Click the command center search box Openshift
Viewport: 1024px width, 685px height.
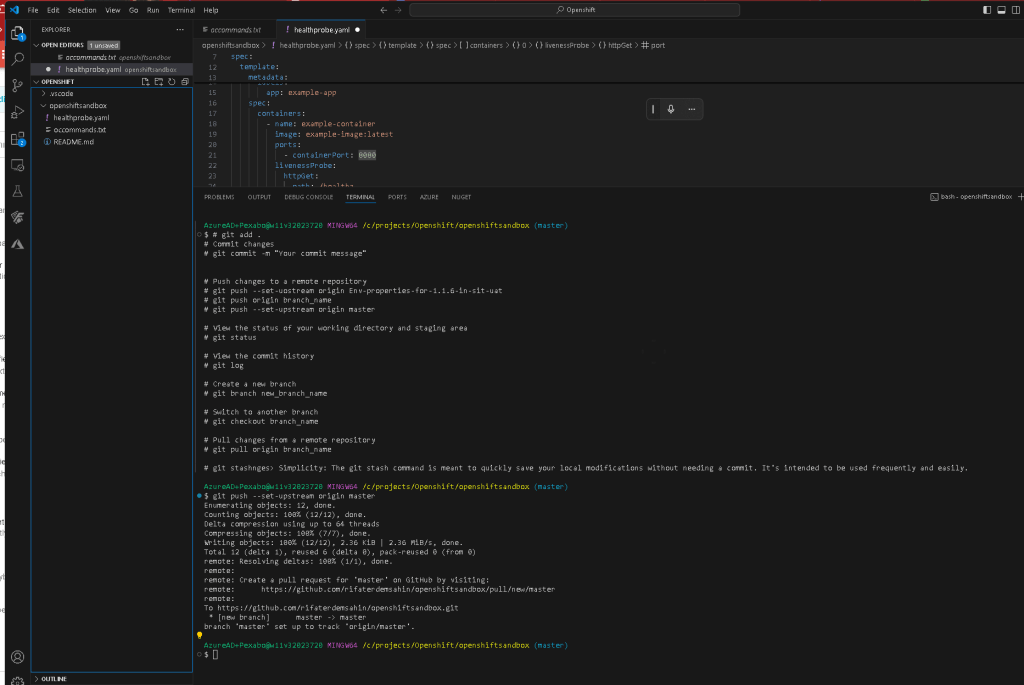575,10
